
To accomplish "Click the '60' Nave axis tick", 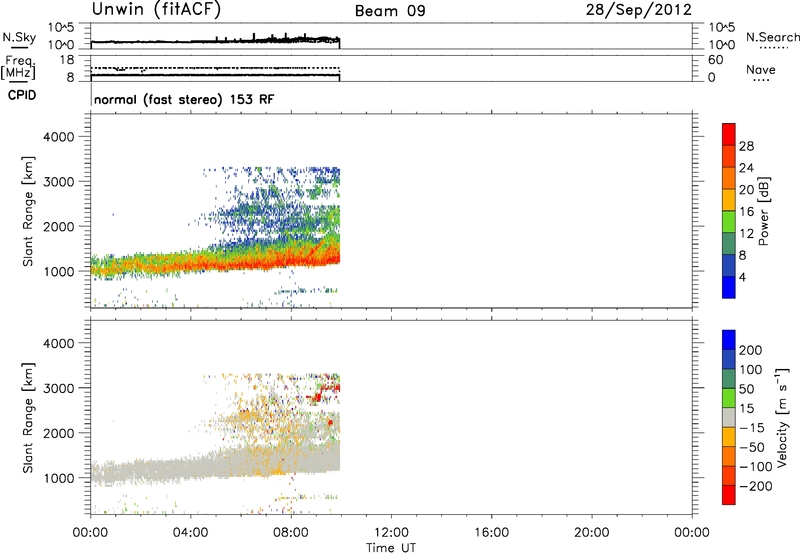I will coord(715,60).
